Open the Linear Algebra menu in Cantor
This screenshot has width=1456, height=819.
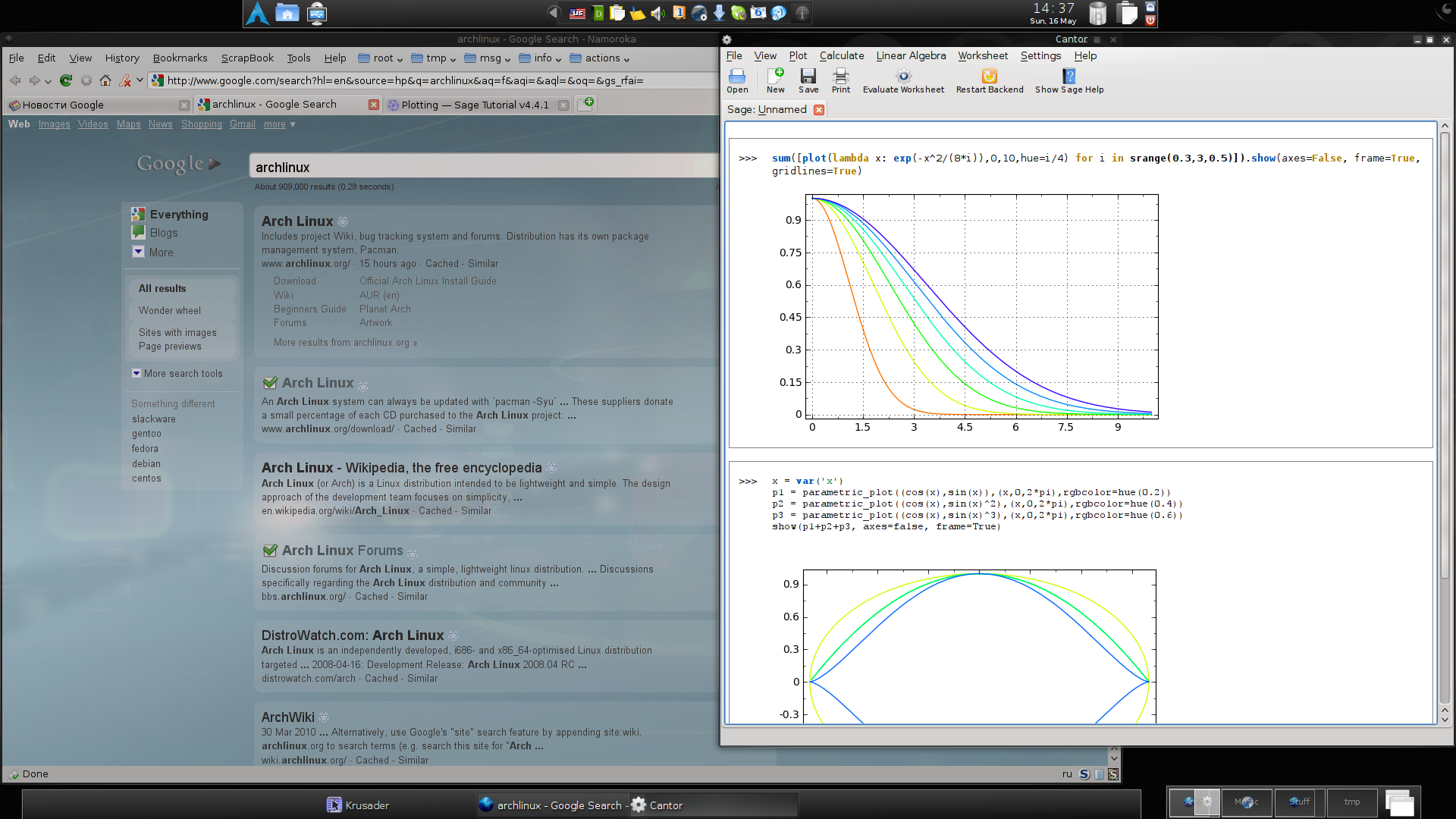911,56
